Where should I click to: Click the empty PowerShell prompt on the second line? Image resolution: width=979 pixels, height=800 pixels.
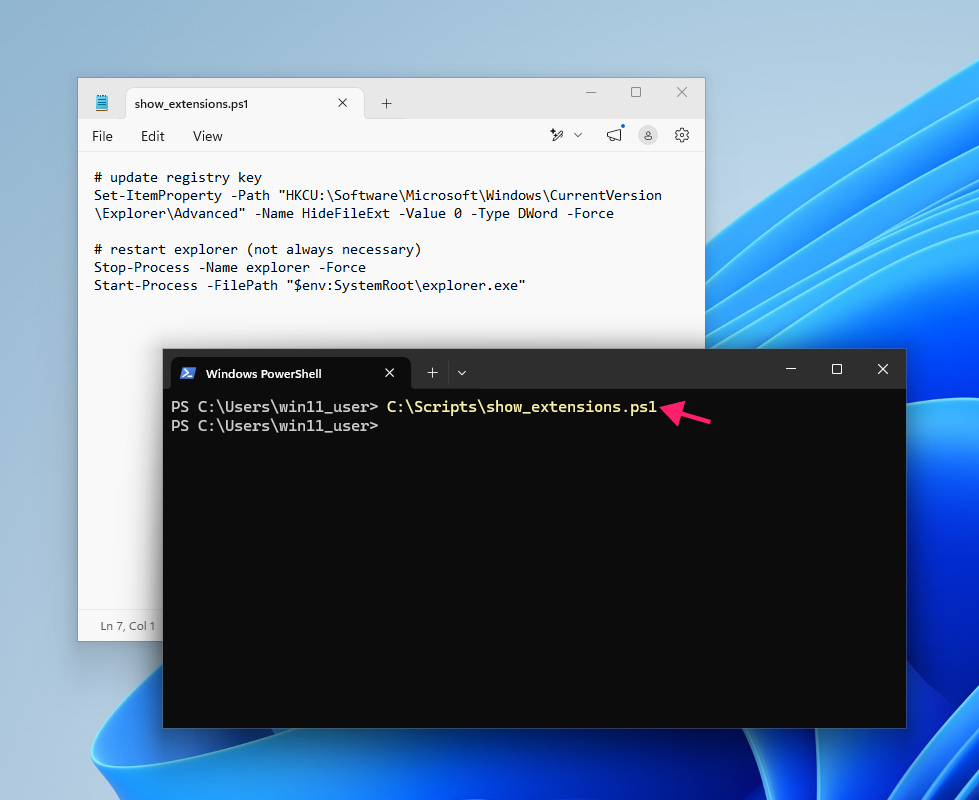pos(275,426)
